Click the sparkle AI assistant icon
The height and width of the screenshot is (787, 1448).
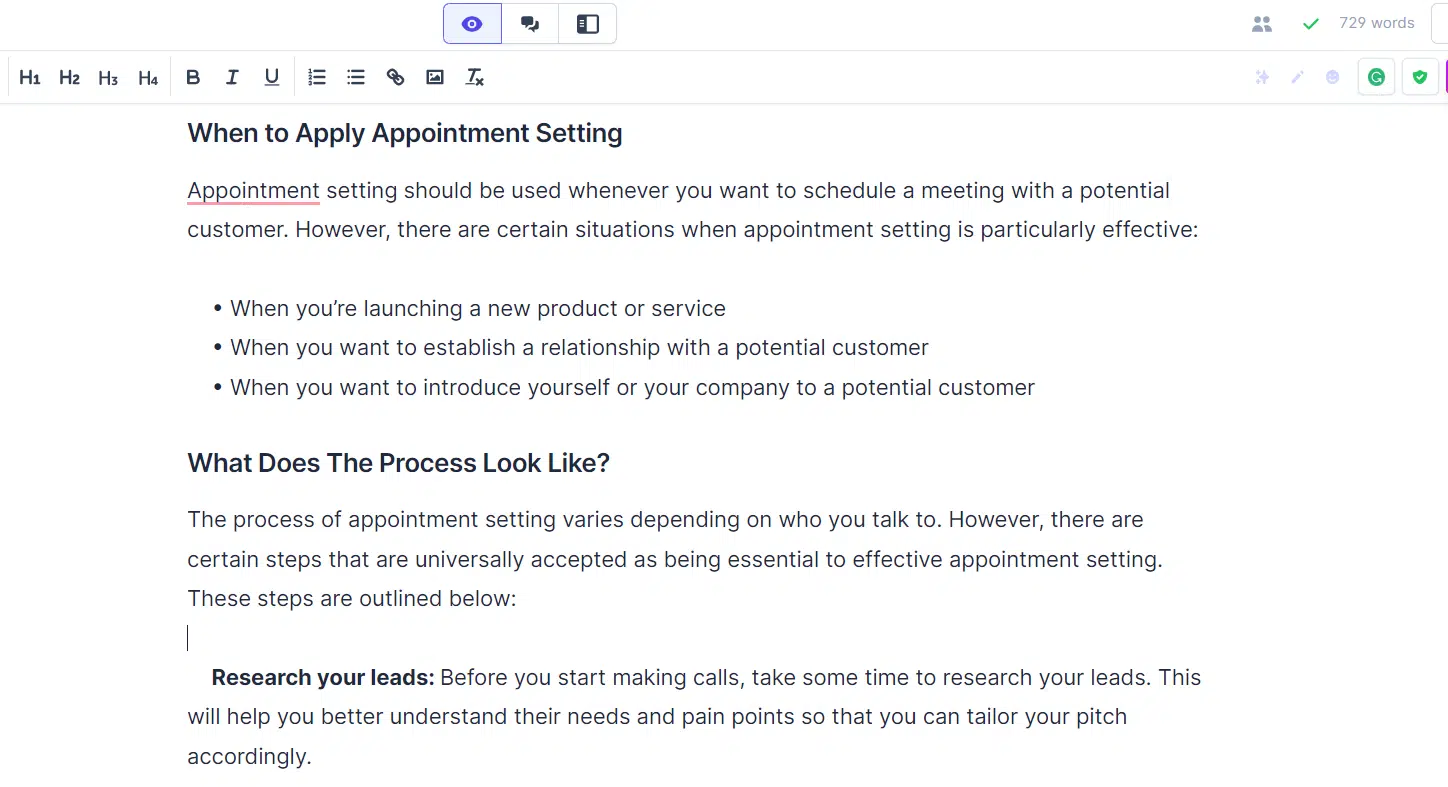coord(1262,77)
